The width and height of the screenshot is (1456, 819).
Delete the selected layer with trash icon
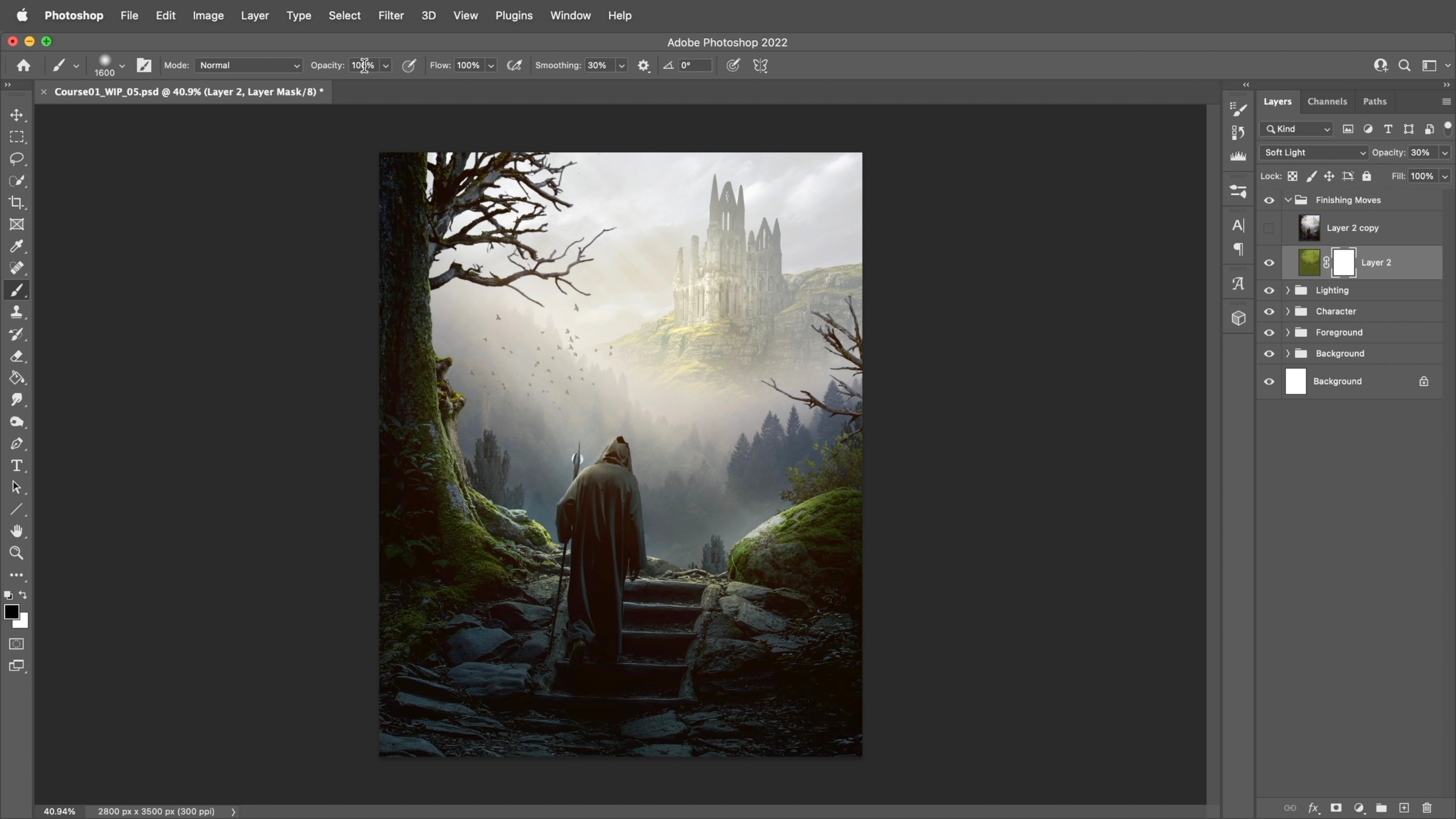coord(1427,808)
